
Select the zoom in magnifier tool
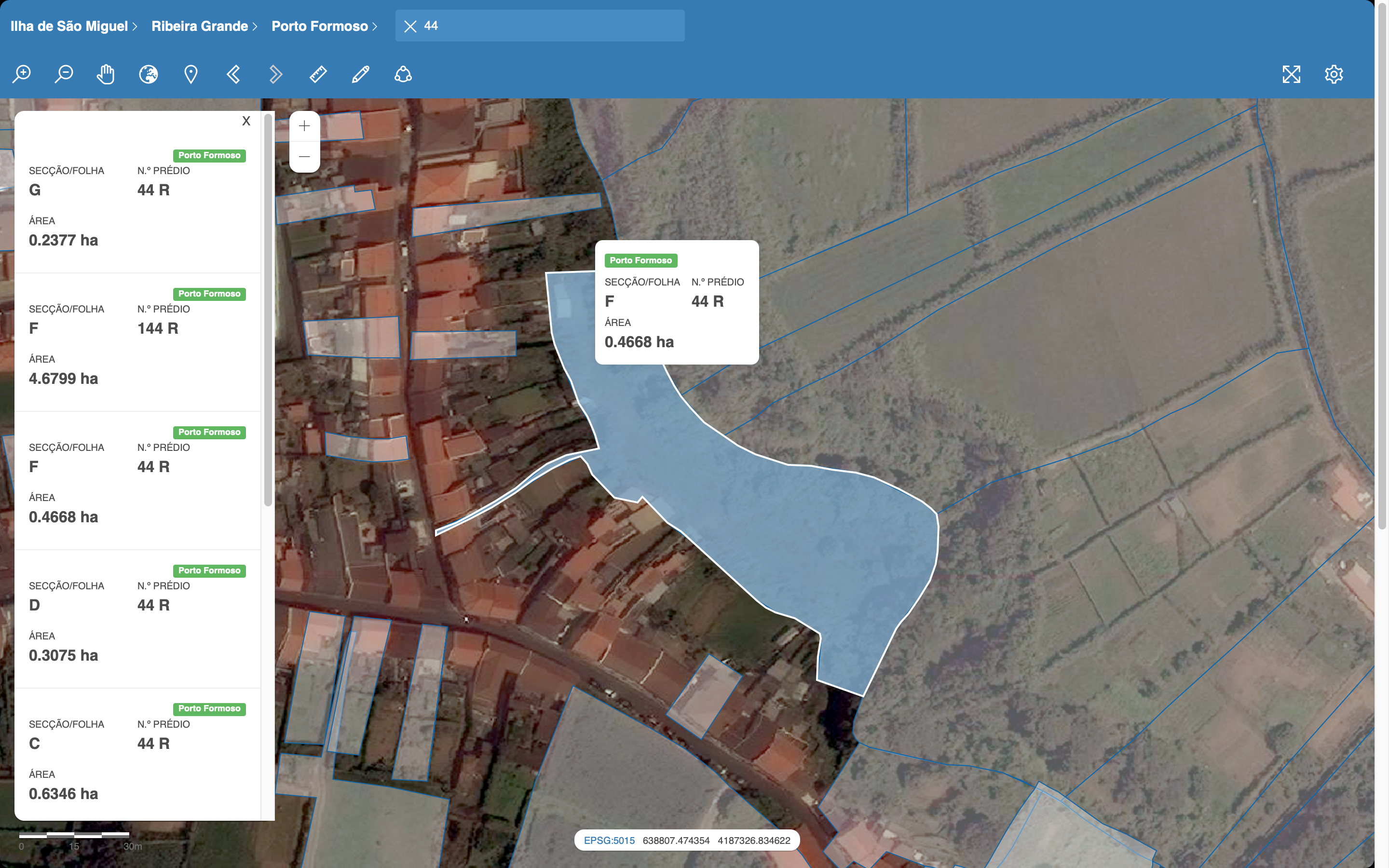(22, 74)
